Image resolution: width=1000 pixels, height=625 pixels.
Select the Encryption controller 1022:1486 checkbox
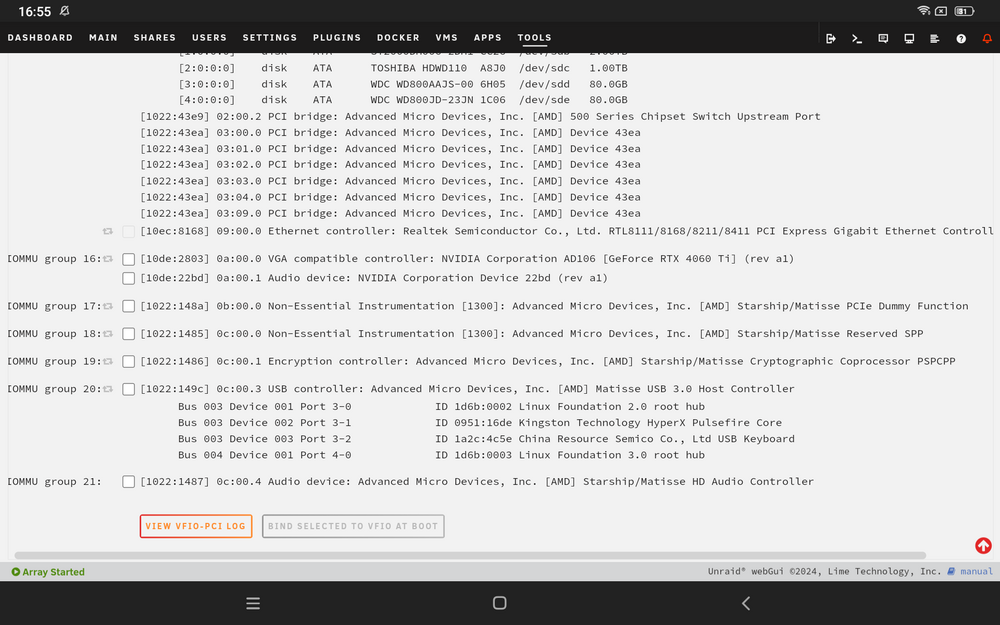(128, 361)
